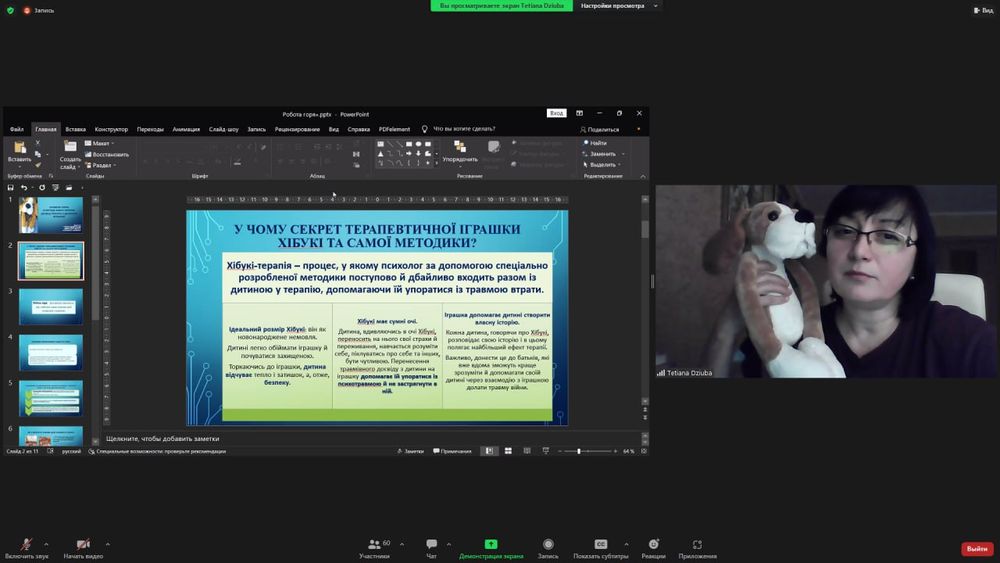Switch to the Вставка ribbon tab
The width and height of the screenshot is (1000, 563).
tap(75, 129)
